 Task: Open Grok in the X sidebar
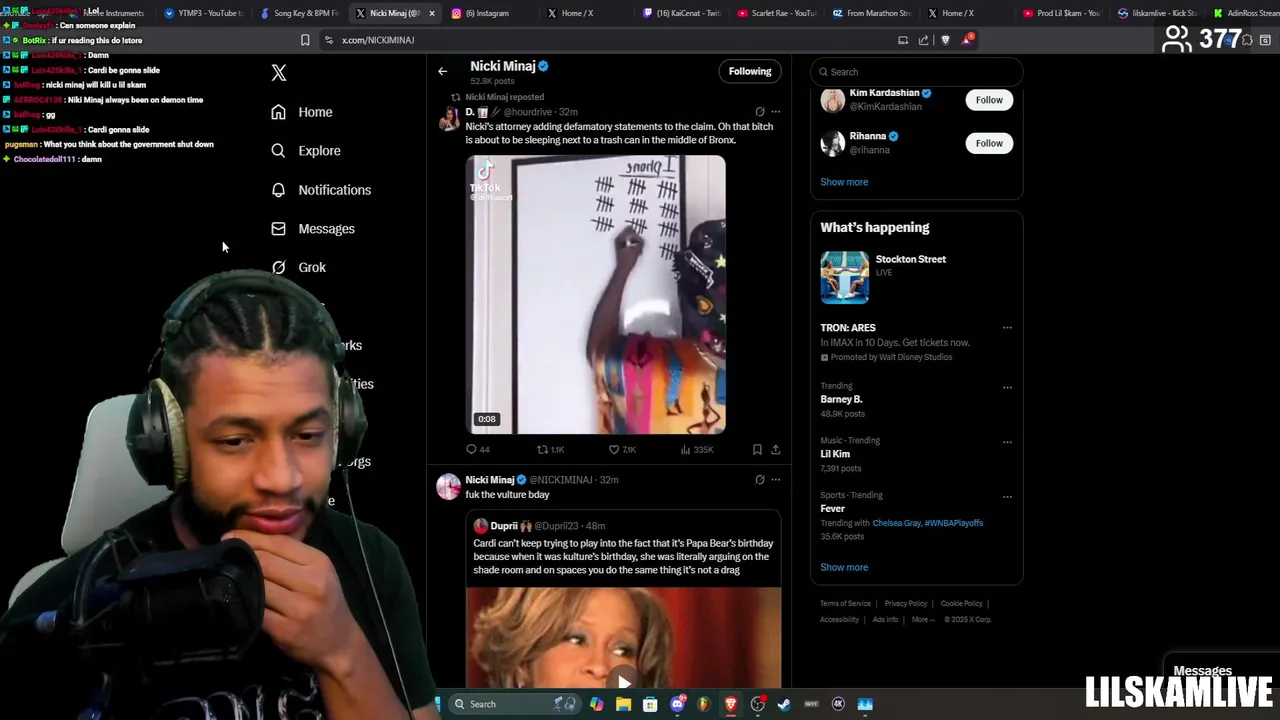tap(298, 268)
